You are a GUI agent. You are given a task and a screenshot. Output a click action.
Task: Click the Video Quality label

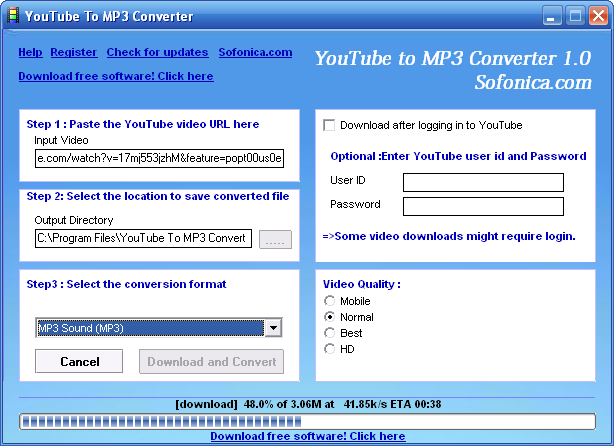[361, 284]
